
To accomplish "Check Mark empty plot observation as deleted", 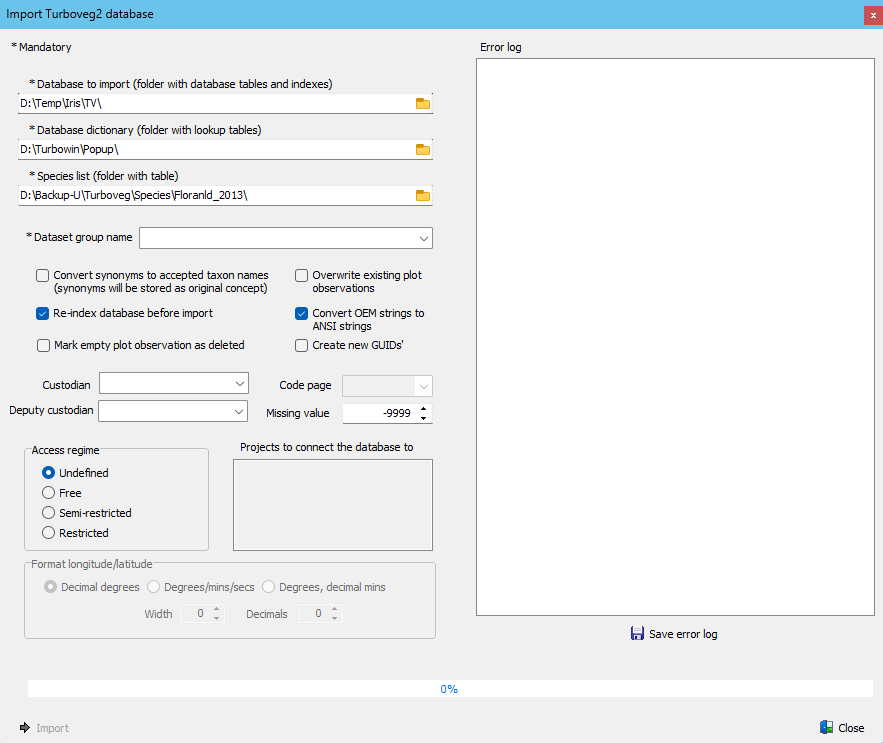I will pos(43,345).
